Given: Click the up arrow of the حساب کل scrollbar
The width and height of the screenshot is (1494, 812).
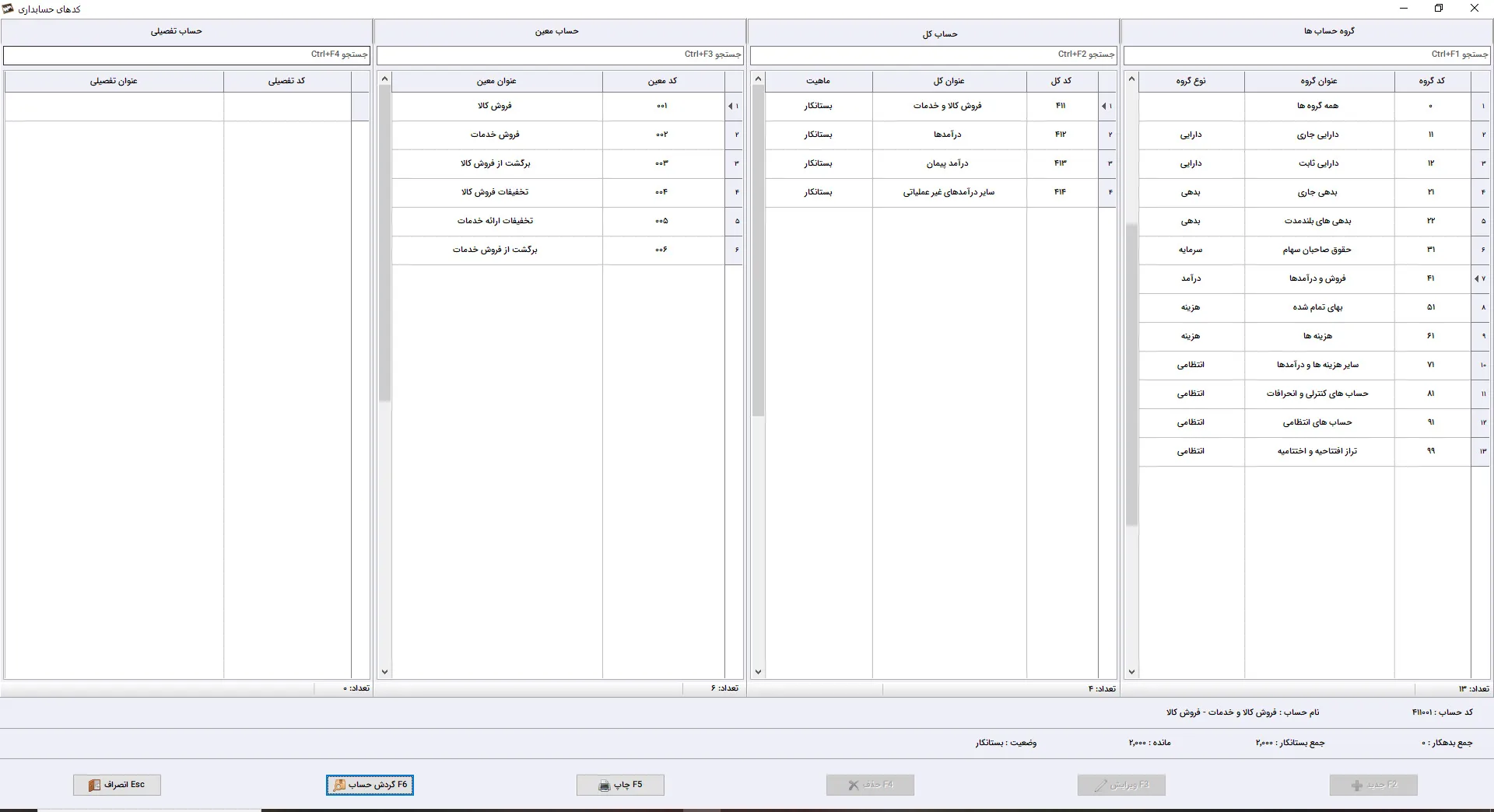Looking at the screenshot, I should coord(758,79).
